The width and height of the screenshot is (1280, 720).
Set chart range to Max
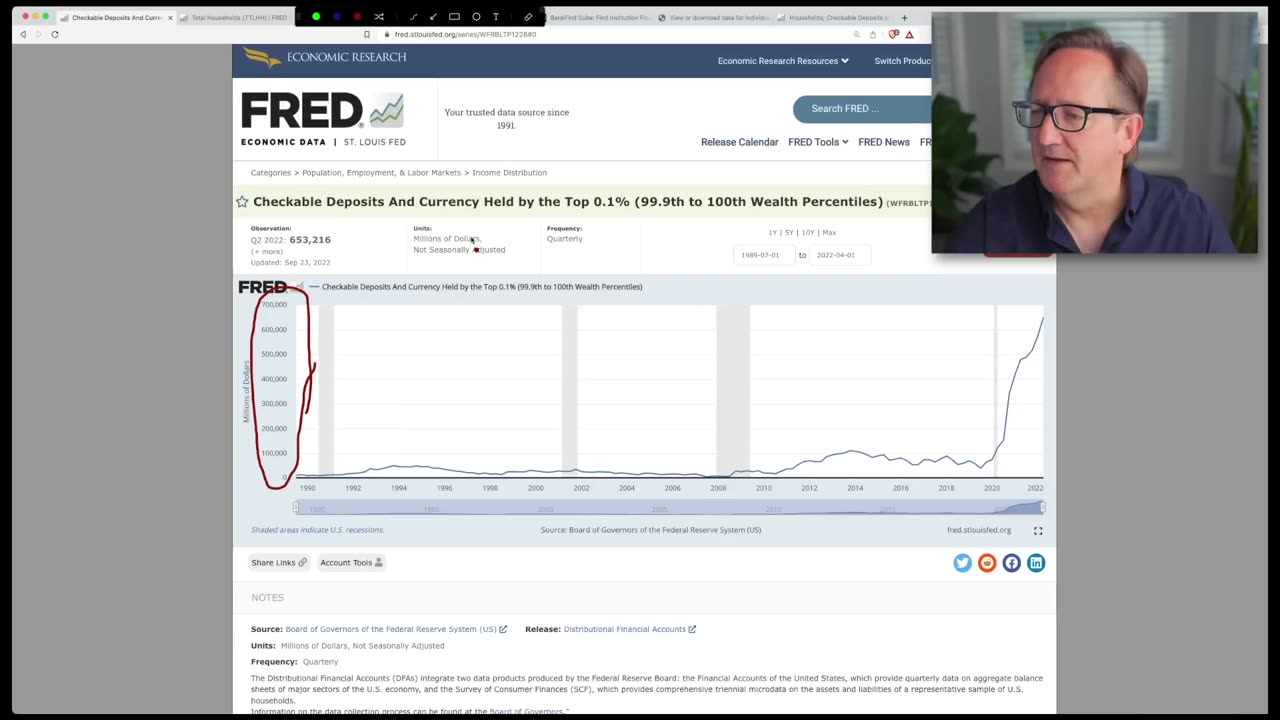tap(829, 233)
